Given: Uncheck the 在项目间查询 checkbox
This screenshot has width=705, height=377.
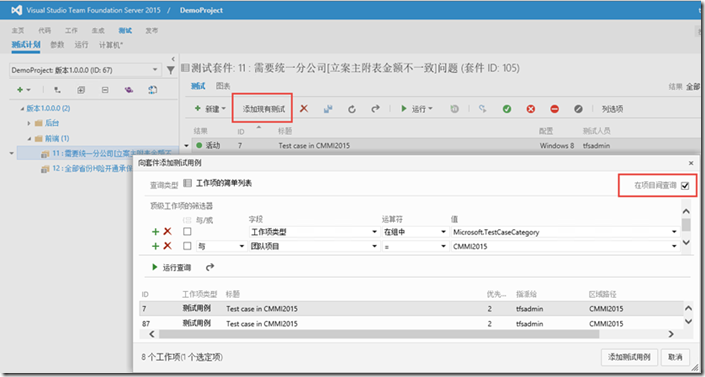Looking at the screenshot, I should [x=685, y=185].
